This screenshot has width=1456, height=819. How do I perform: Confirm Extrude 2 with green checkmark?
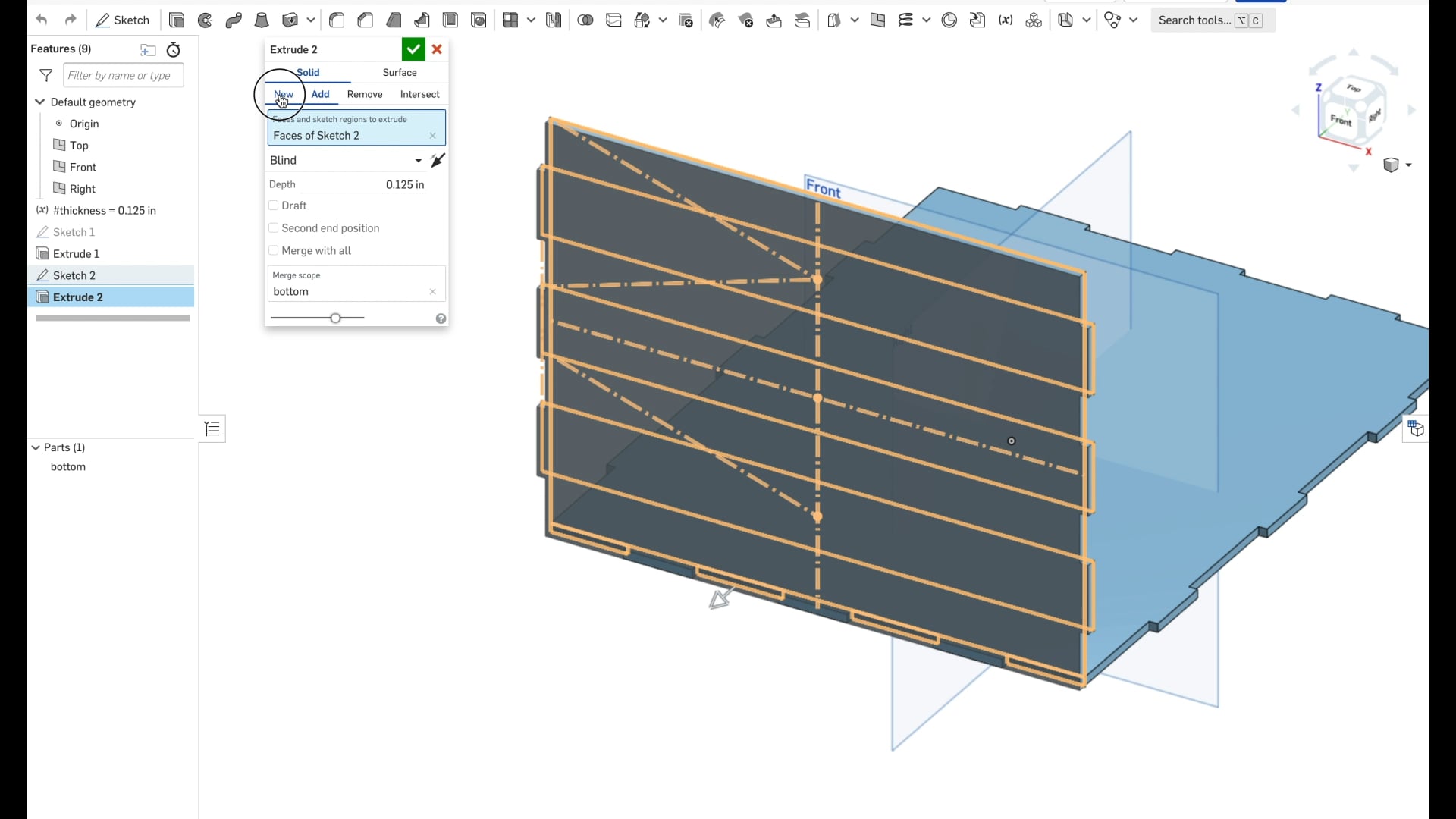coord(413,49)
